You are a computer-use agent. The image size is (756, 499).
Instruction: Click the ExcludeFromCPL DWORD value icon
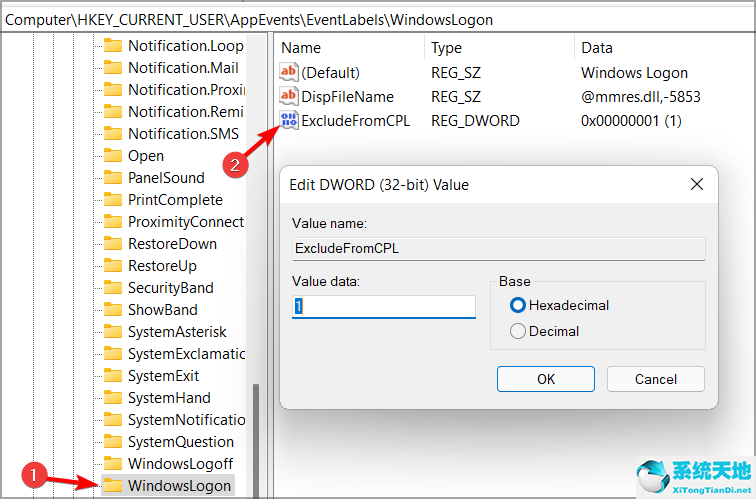tap(289, 121)
